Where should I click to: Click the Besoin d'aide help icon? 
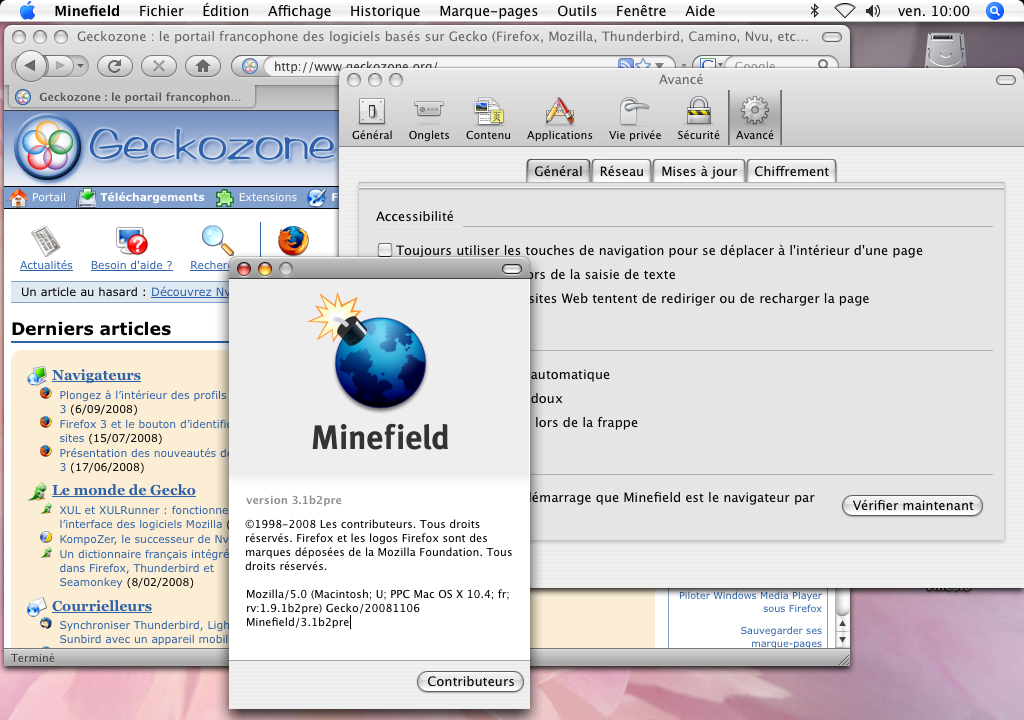point(131,240)
